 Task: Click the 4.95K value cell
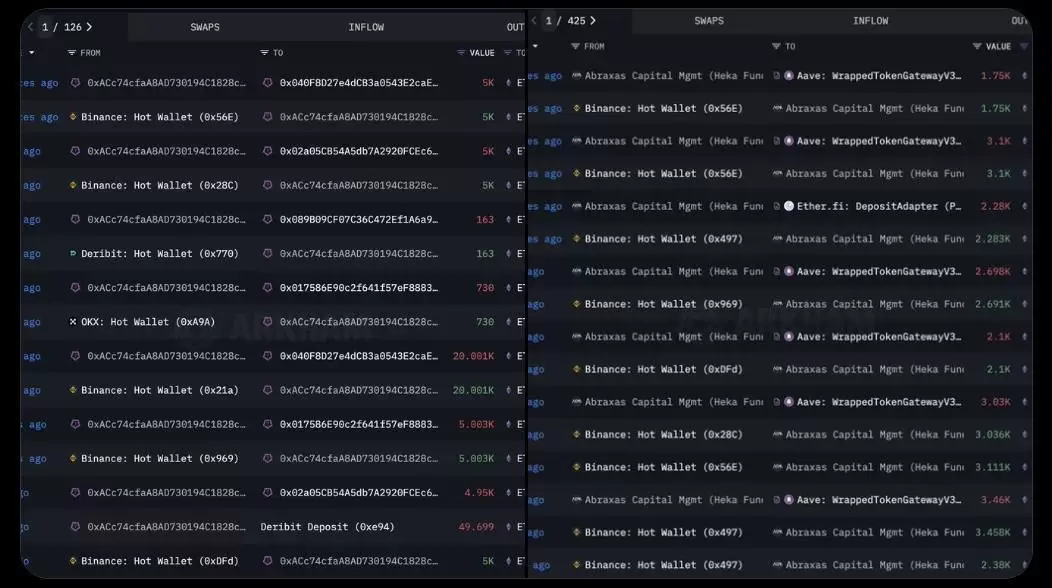479,493
